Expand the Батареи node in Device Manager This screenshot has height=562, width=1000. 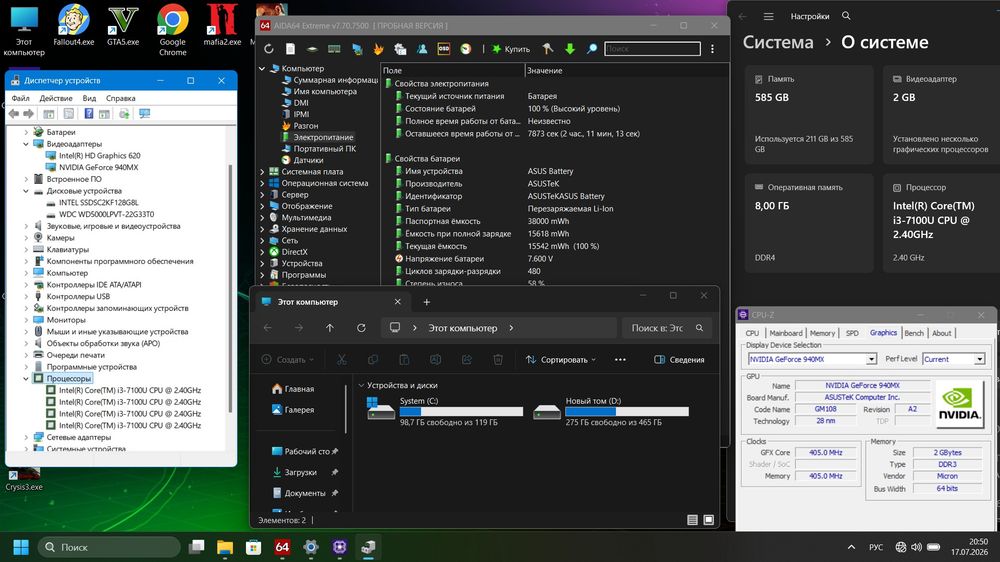click(26, 132)
